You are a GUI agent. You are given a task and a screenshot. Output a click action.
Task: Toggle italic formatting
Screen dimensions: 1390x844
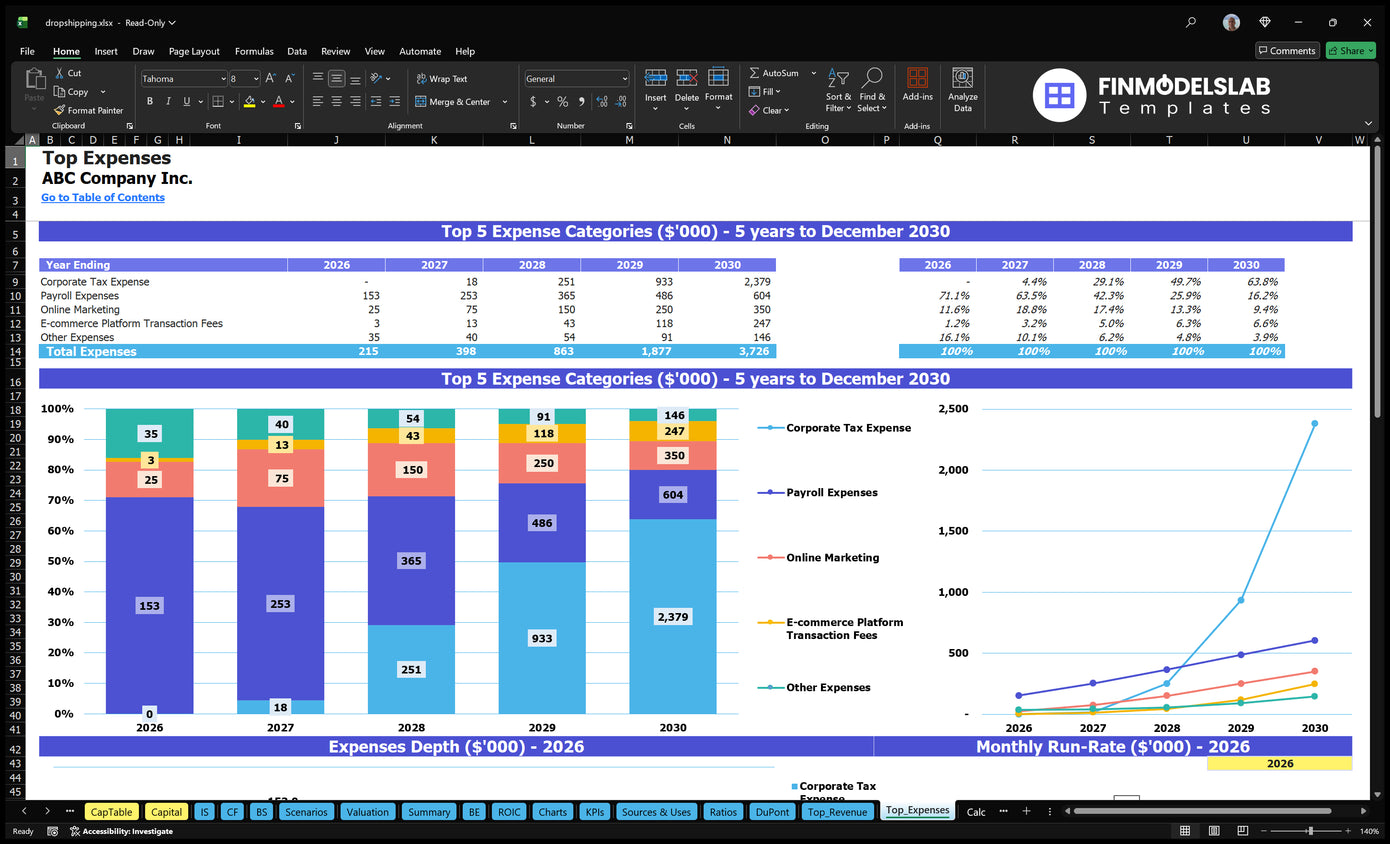click(x=166, y=102)
